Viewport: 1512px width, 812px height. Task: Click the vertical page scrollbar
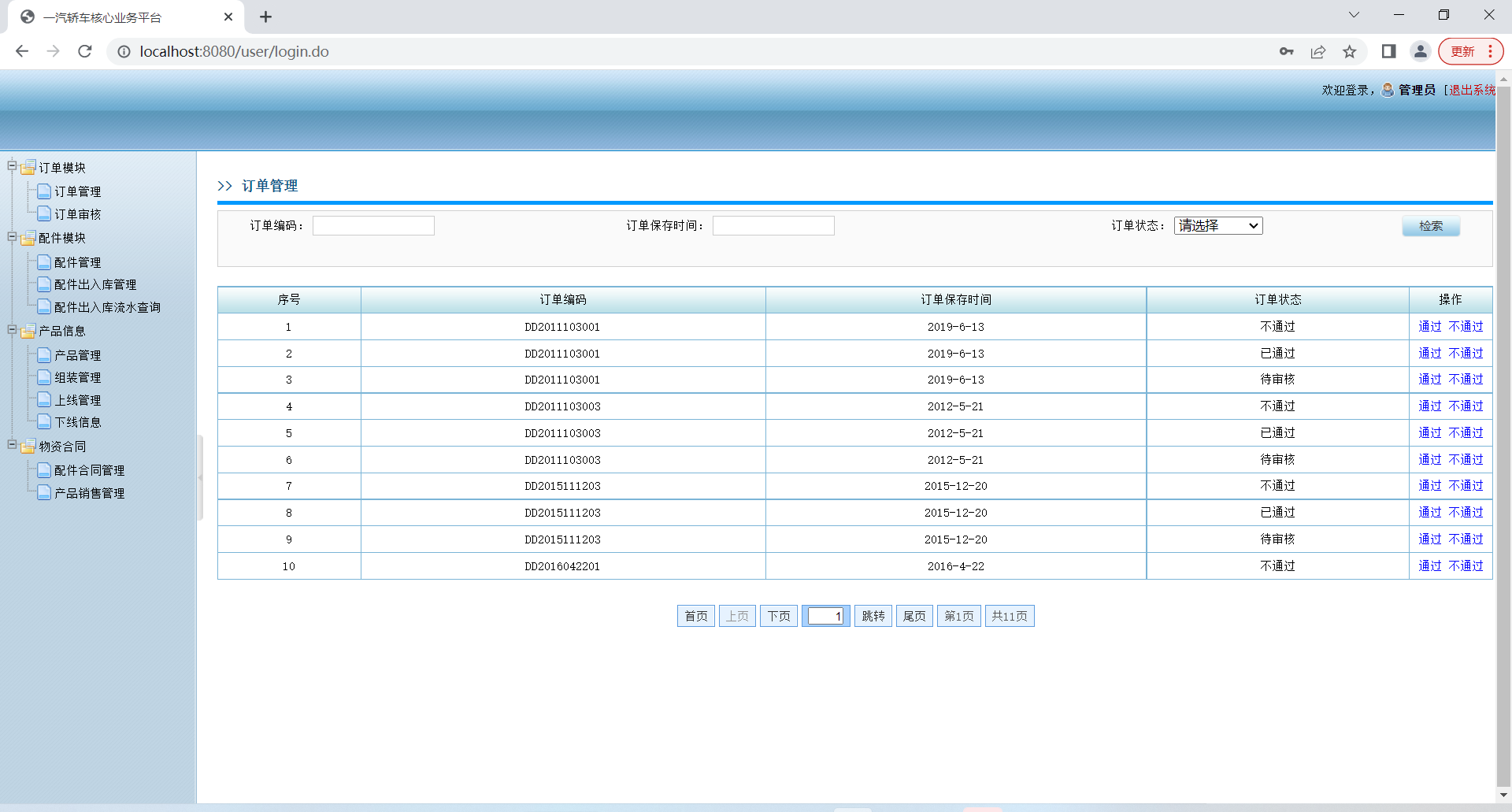tap(1503, 437)
